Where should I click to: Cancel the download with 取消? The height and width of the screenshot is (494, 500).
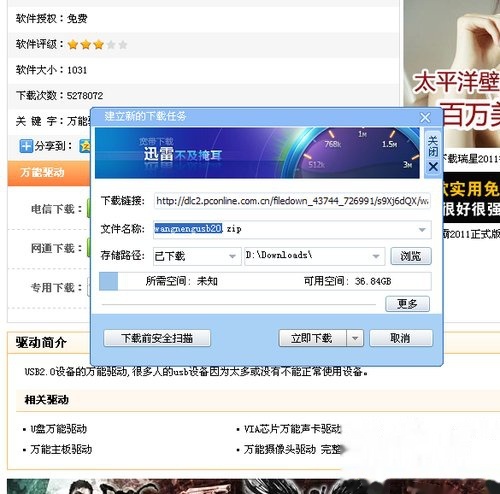click(x=401, y=338)
